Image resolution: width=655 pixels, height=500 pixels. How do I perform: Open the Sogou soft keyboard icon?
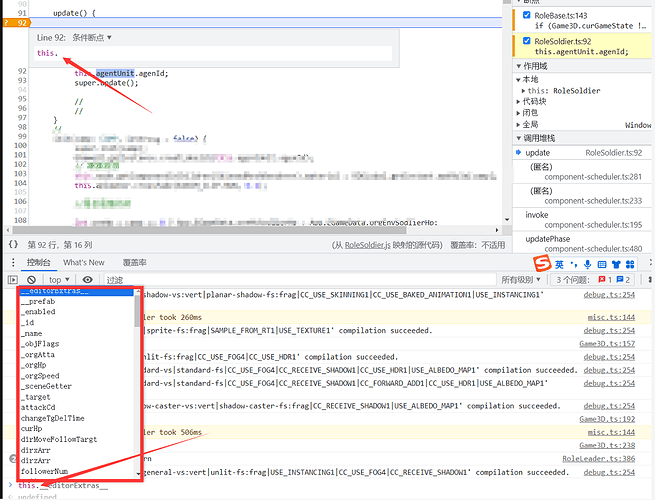tap(602, 264)
